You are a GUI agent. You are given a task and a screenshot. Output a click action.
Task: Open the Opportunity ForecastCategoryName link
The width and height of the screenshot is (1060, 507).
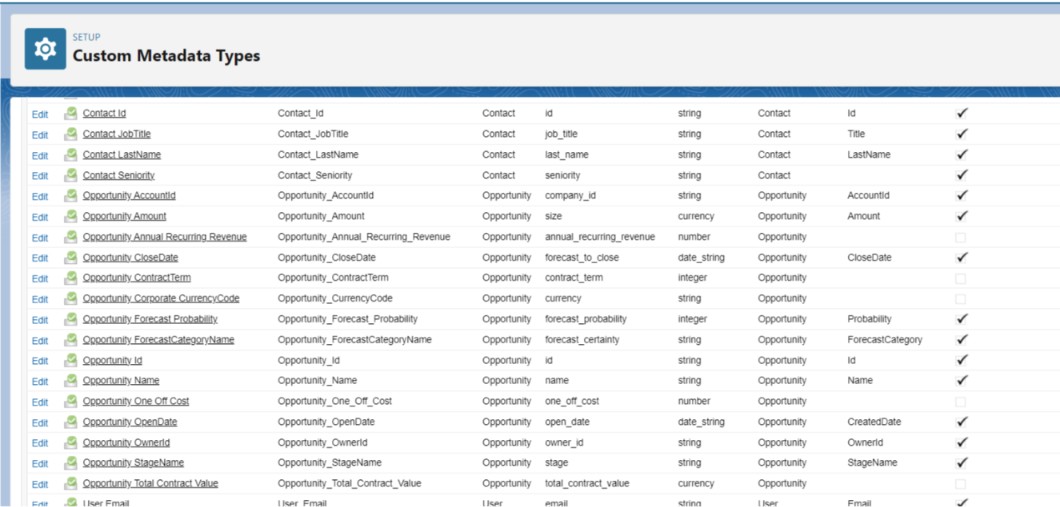(x=158, y=339)
